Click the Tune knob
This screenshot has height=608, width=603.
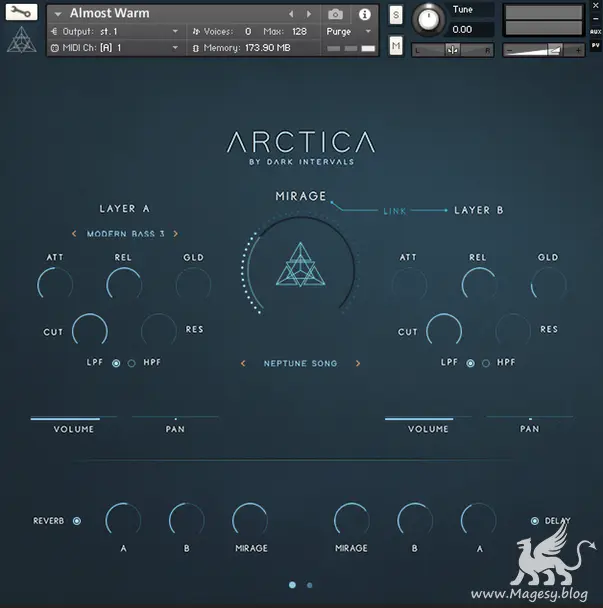(428, 19)
